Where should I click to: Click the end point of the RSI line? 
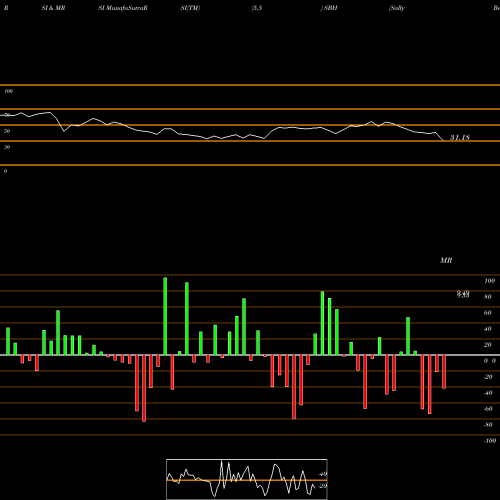pos(443,140)
